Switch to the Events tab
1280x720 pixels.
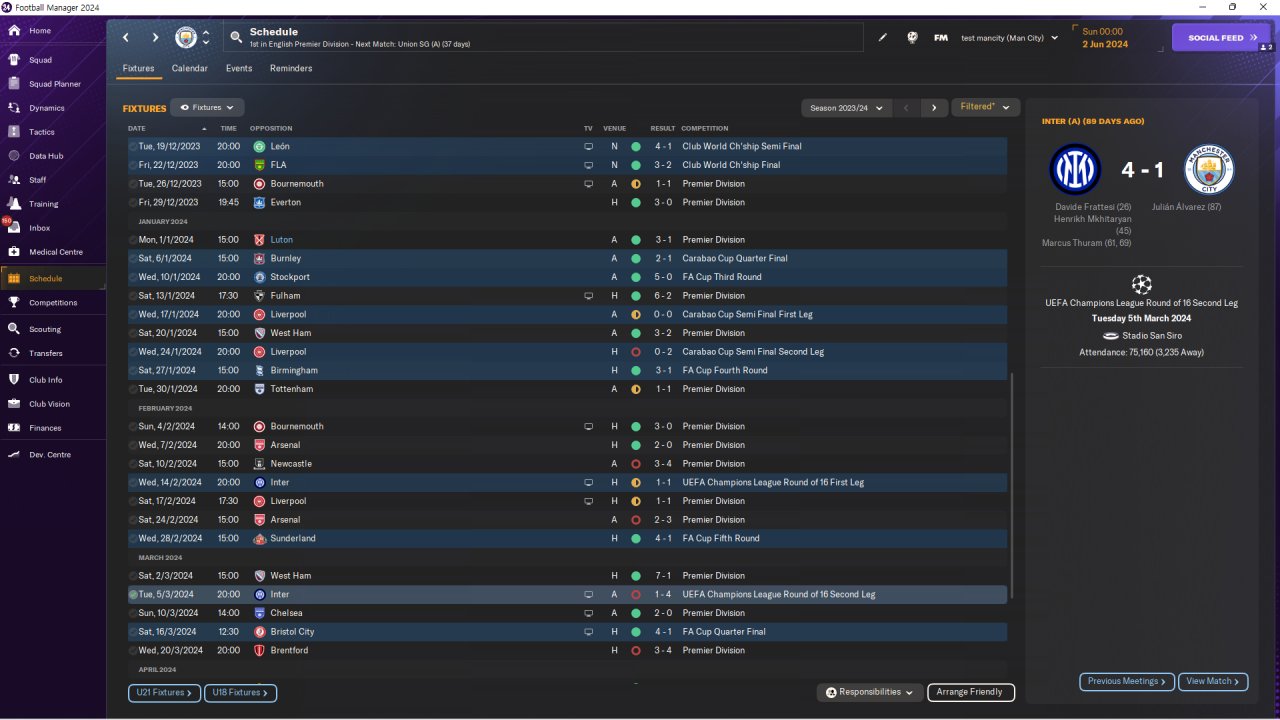[239, 69]
